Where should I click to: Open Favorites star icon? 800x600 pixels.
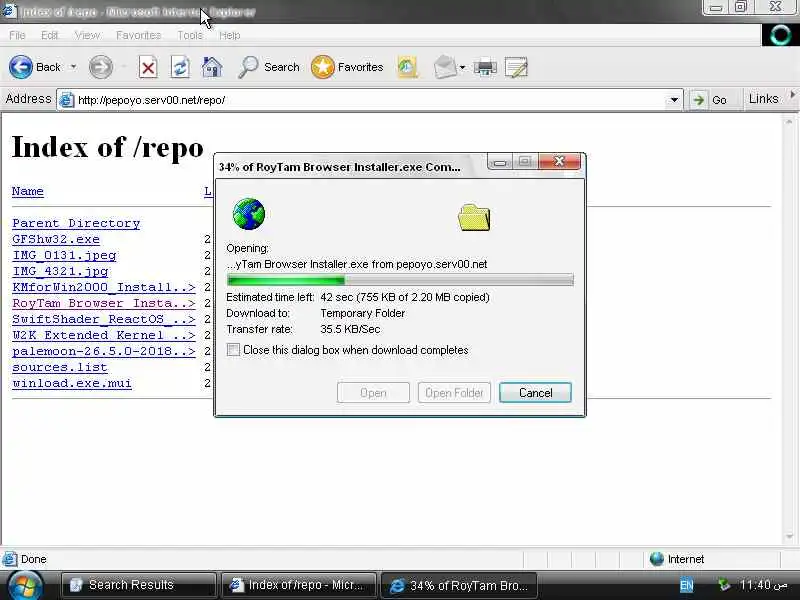(x=322, y=67)
